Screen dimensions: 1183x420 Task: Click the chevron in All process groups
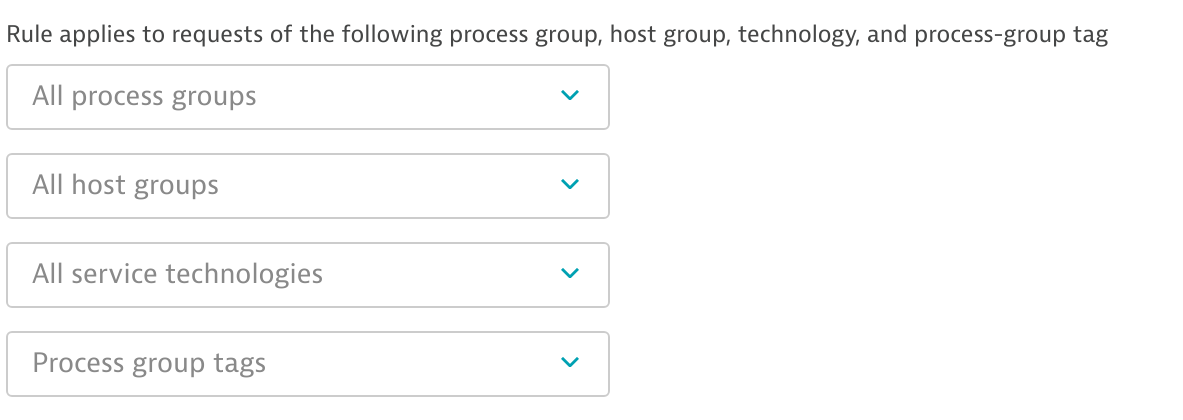pyautogui.click(x=569, y=96)
